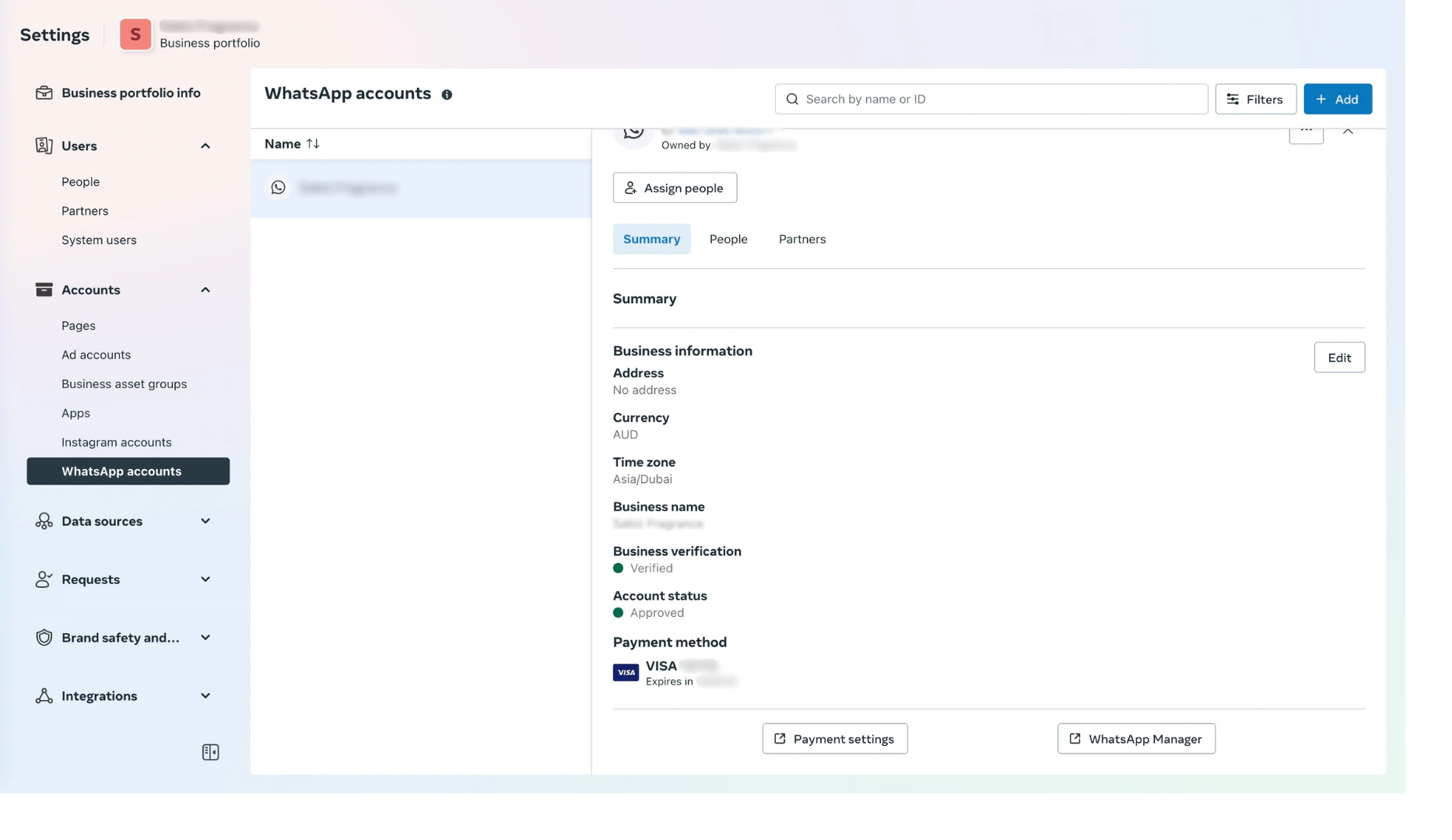Screen dimensions: 1452x840
Task: Close the account details panel
Action: click(1348, 131)
